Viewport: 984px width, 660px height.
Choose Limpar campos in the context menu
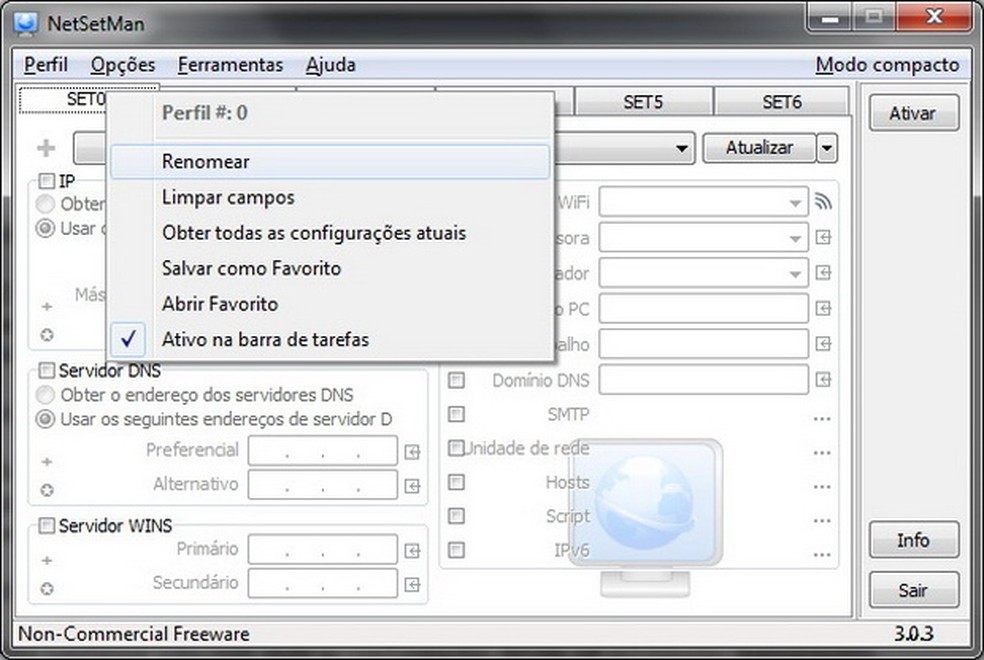tap(330, 198)
